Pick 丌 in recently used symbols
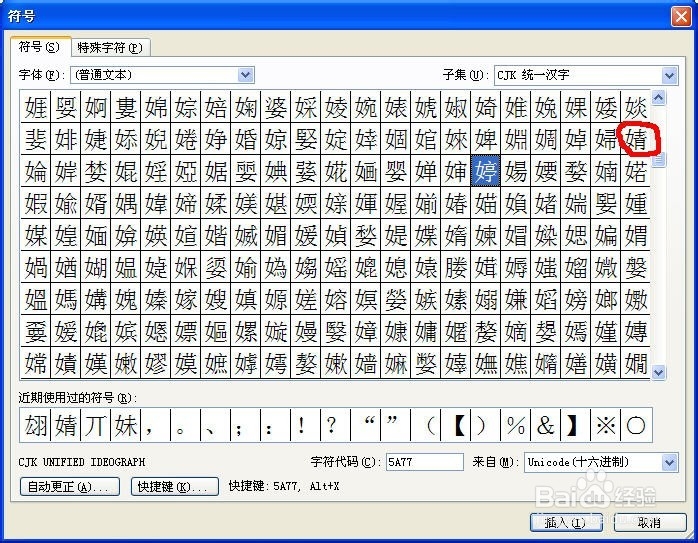Image resolution: width=698 pixels, height=543 pixels. pos(96,425)
